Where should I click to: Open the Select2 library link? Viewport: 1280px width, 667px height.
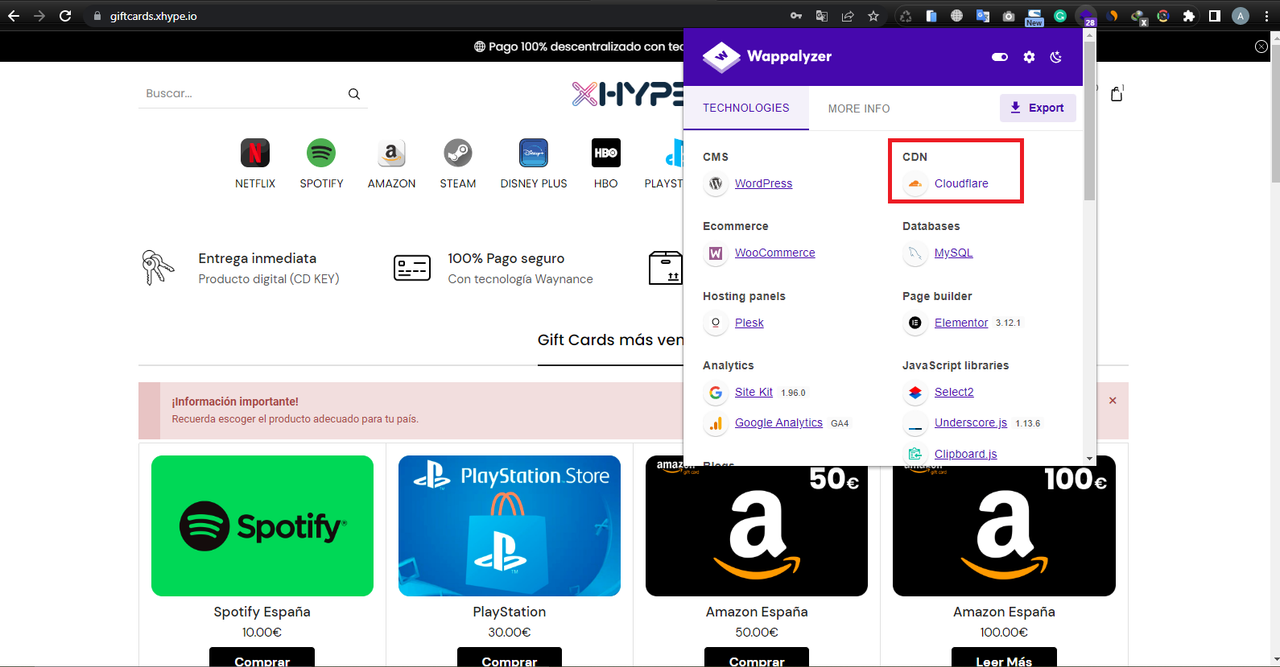point(954,392)
